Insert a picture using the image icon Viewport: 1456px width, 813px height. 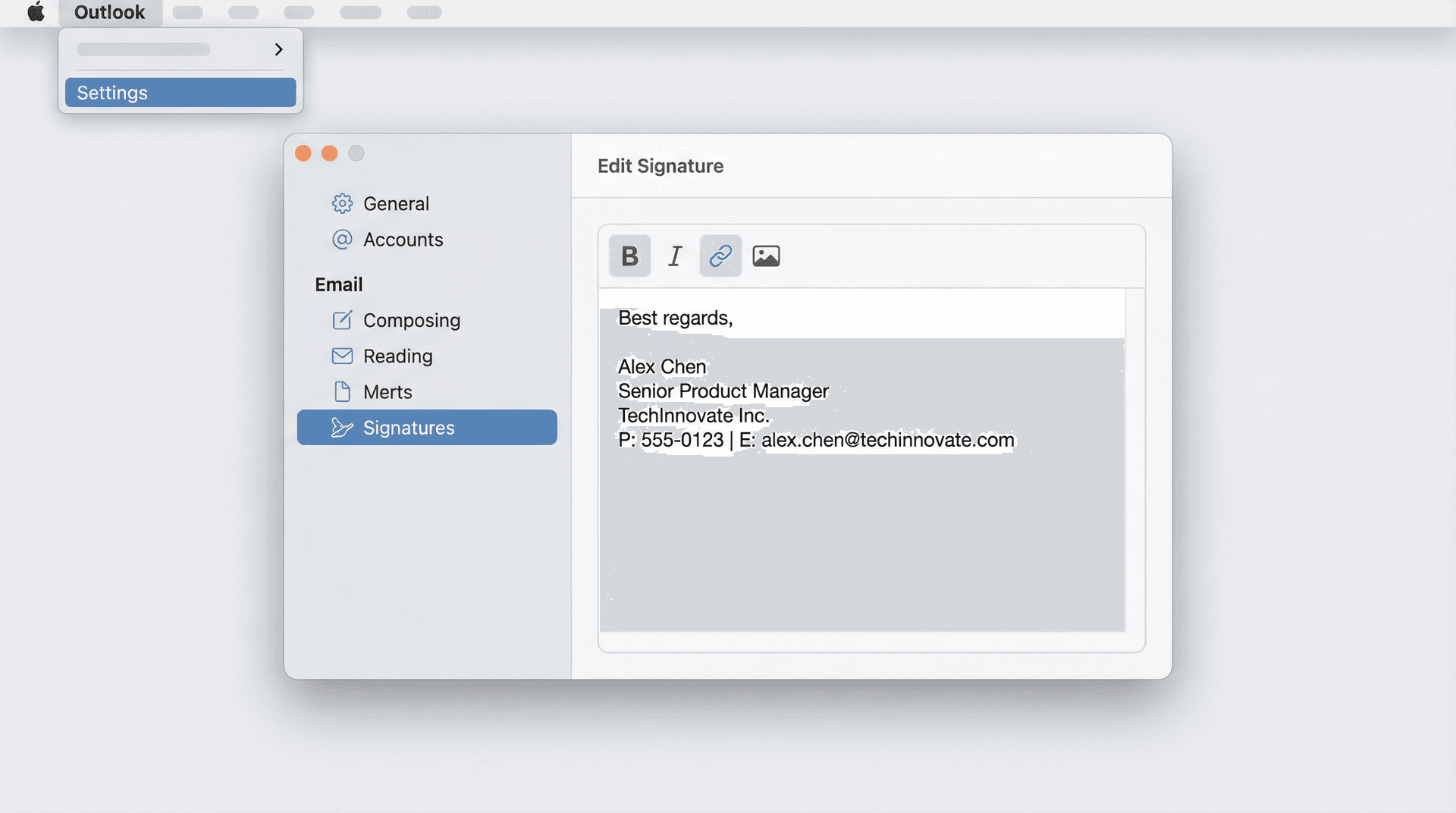coord(766,256)
